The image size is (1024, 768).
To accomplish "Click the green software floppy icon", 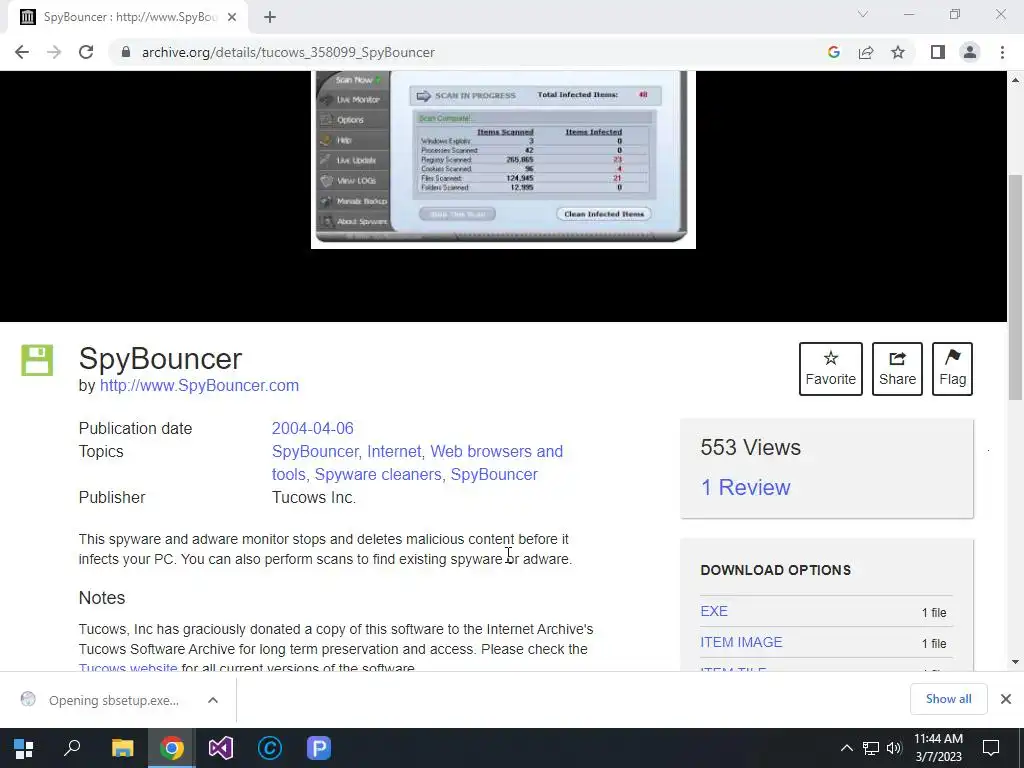I will coord(37,360).
